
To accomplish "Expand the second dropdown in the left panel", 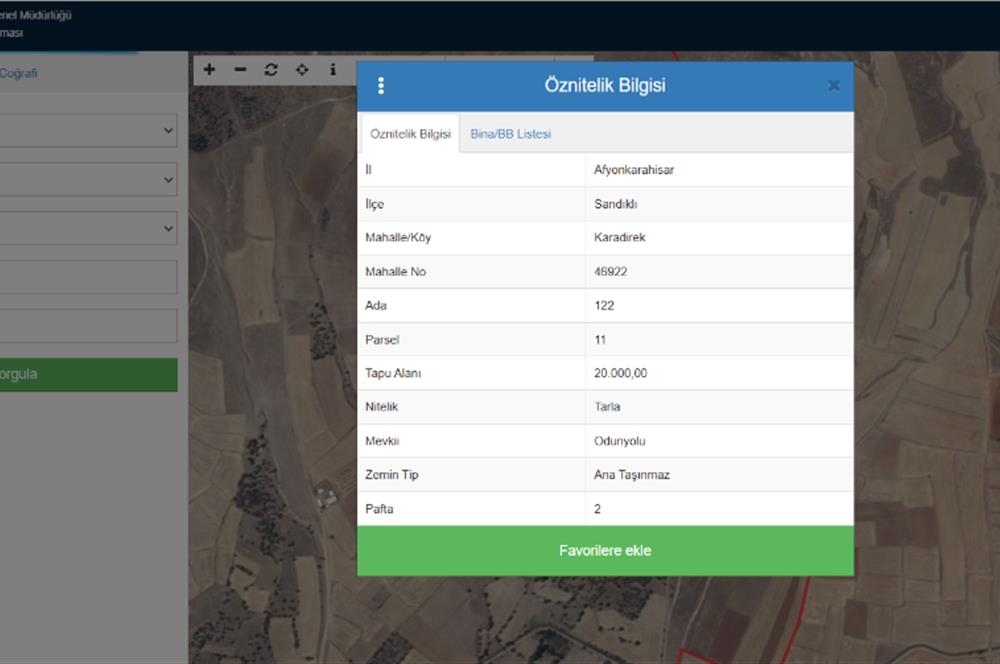I will pyautogui.click(x=88, y=180).
